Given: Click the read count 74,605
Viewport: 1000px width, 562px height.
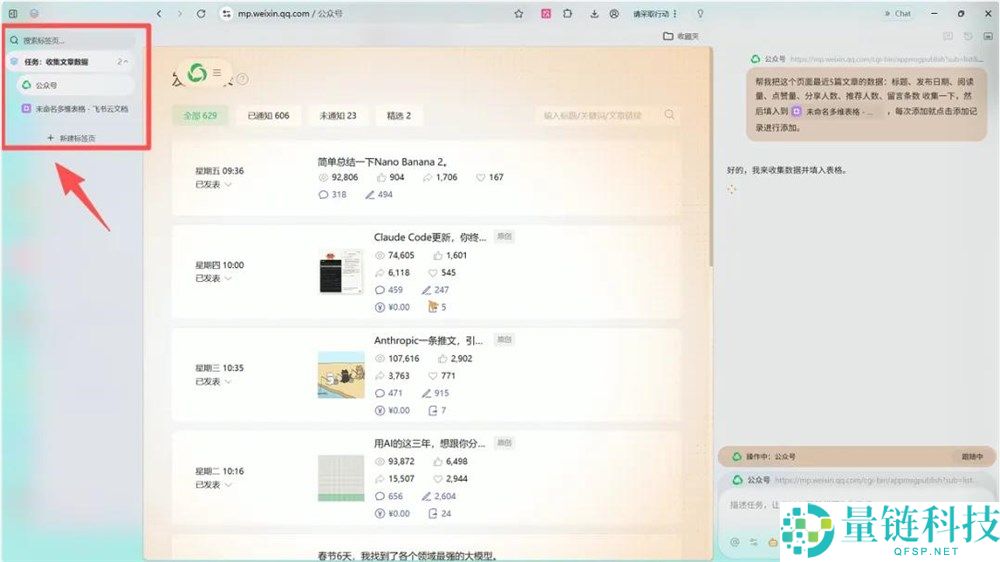Looking at the screenshot, I should pos(401,255).
